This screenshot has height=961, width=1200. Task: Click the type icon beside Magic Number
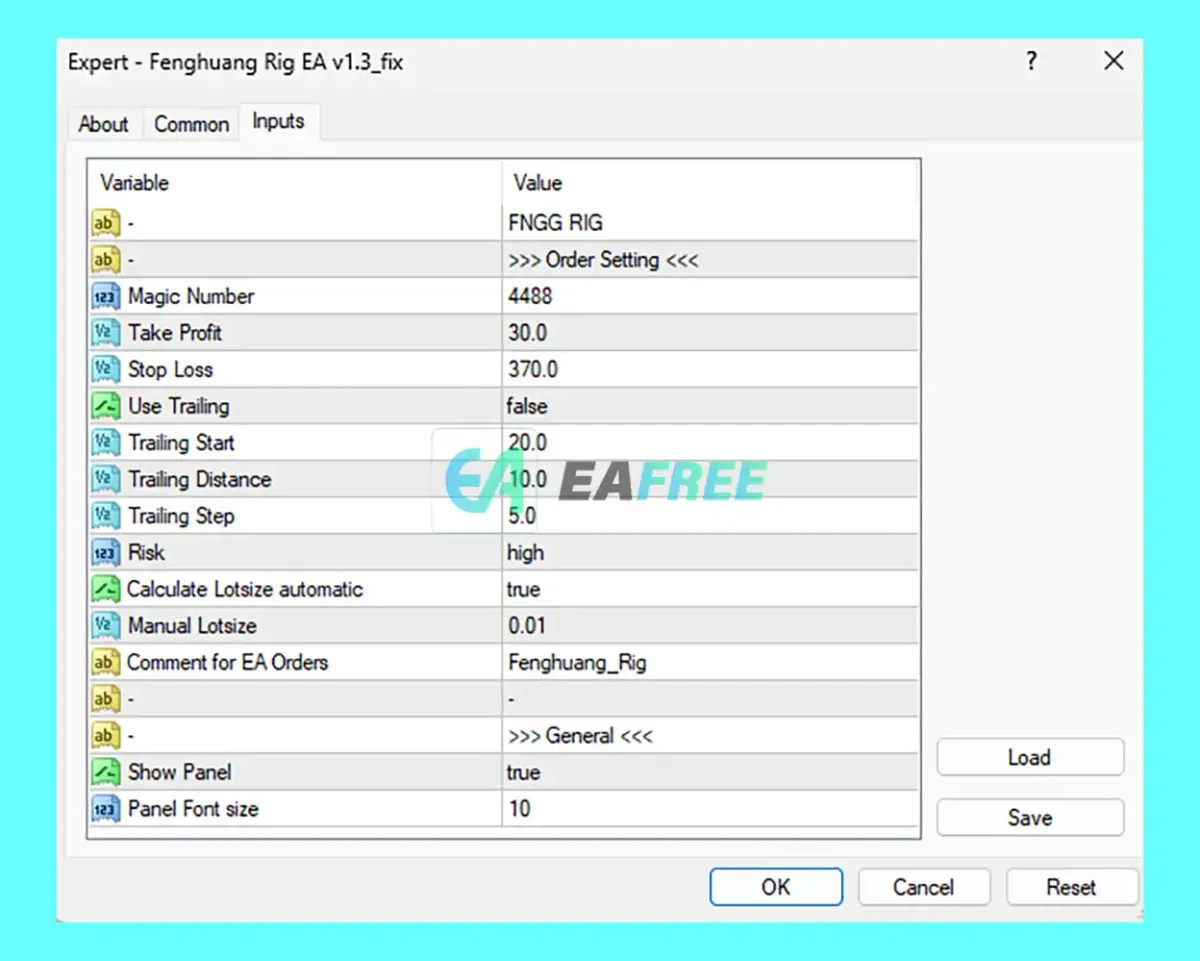[105, 296]
